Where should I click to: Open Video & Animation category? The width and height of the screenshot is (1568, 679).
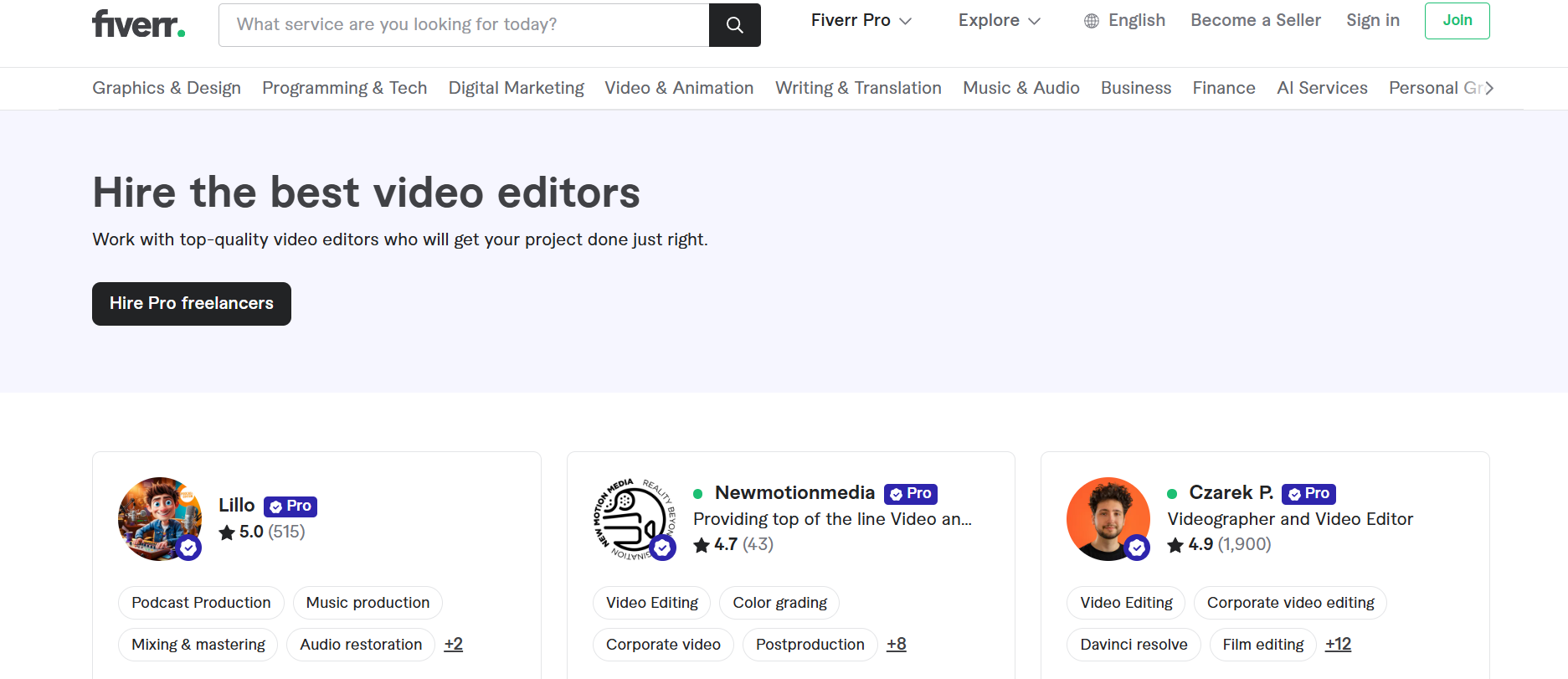[x=679, y=88]
